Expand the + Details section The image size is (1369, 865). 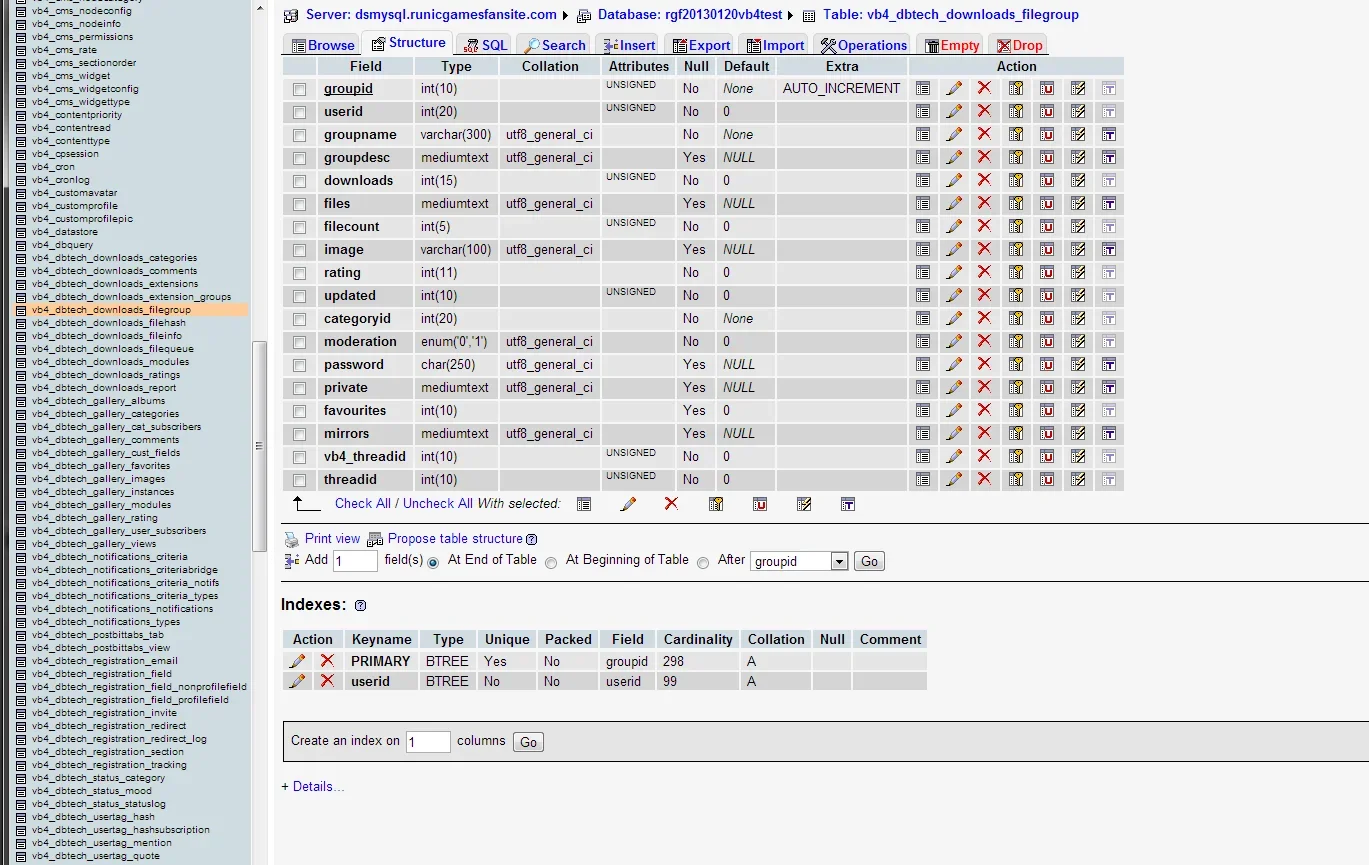313,787
